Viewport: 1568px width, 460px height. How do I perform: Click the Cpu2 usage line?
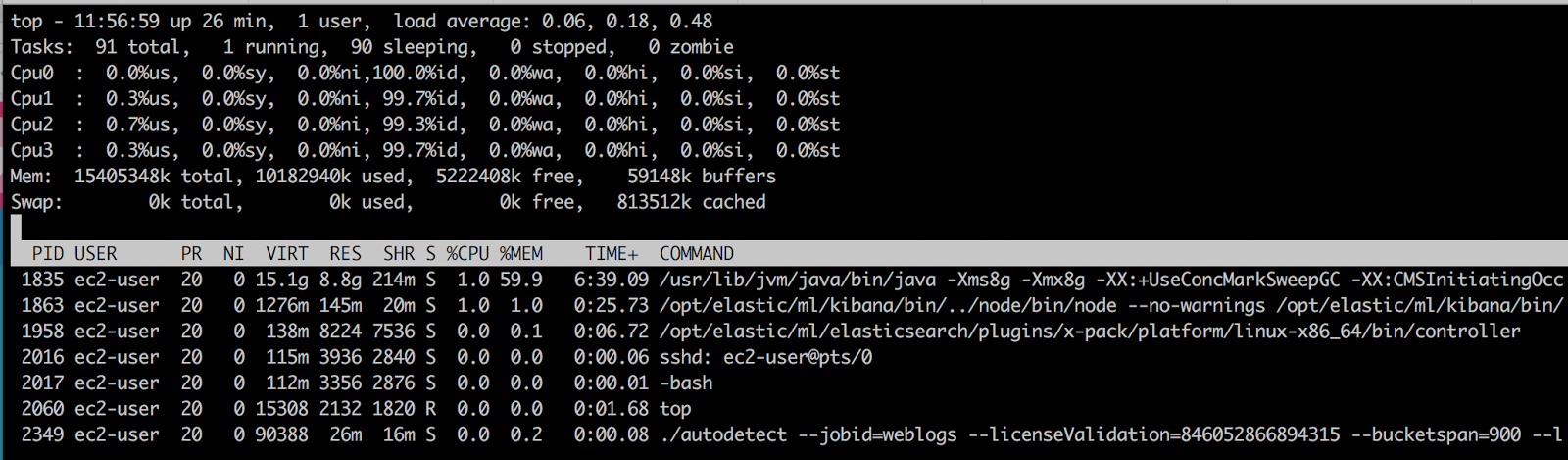[425, 125]
